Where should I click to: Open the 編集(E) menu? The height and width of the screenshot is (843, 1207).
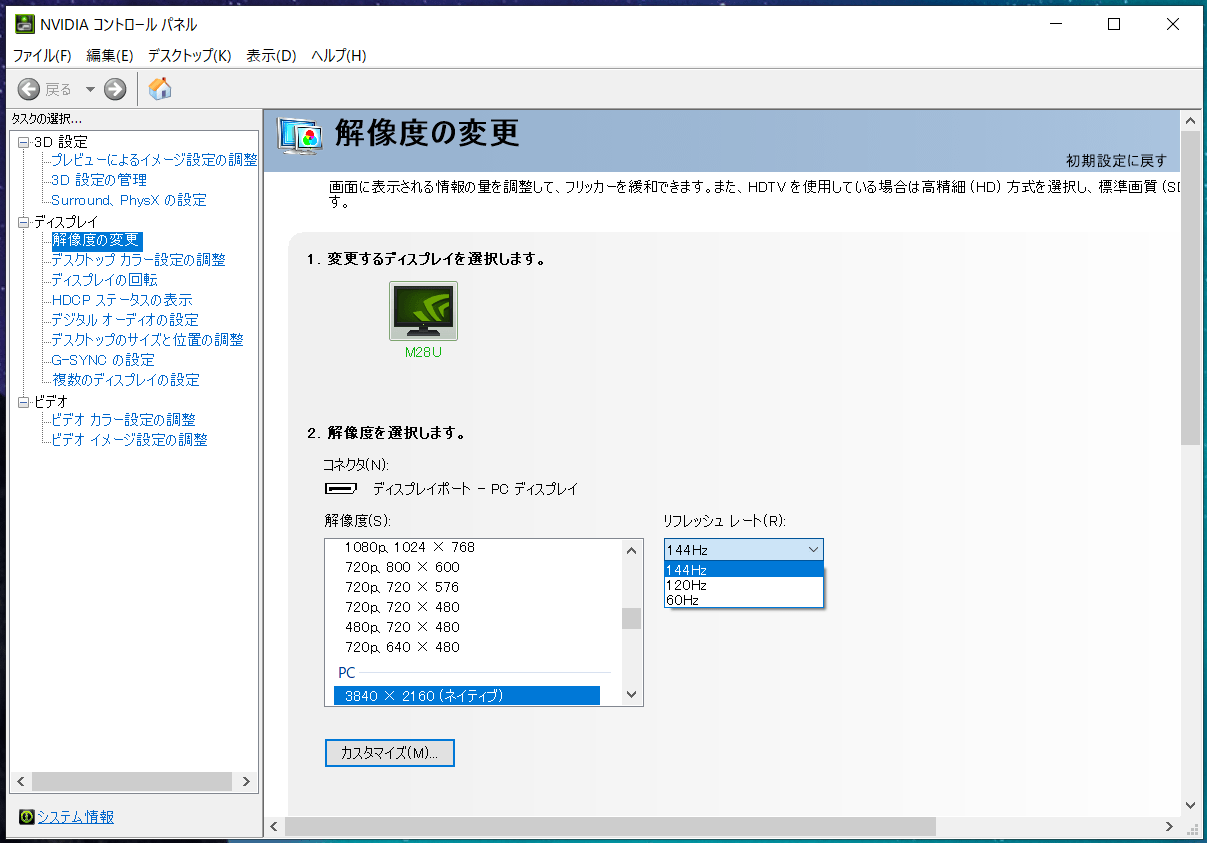click(110, 56)
